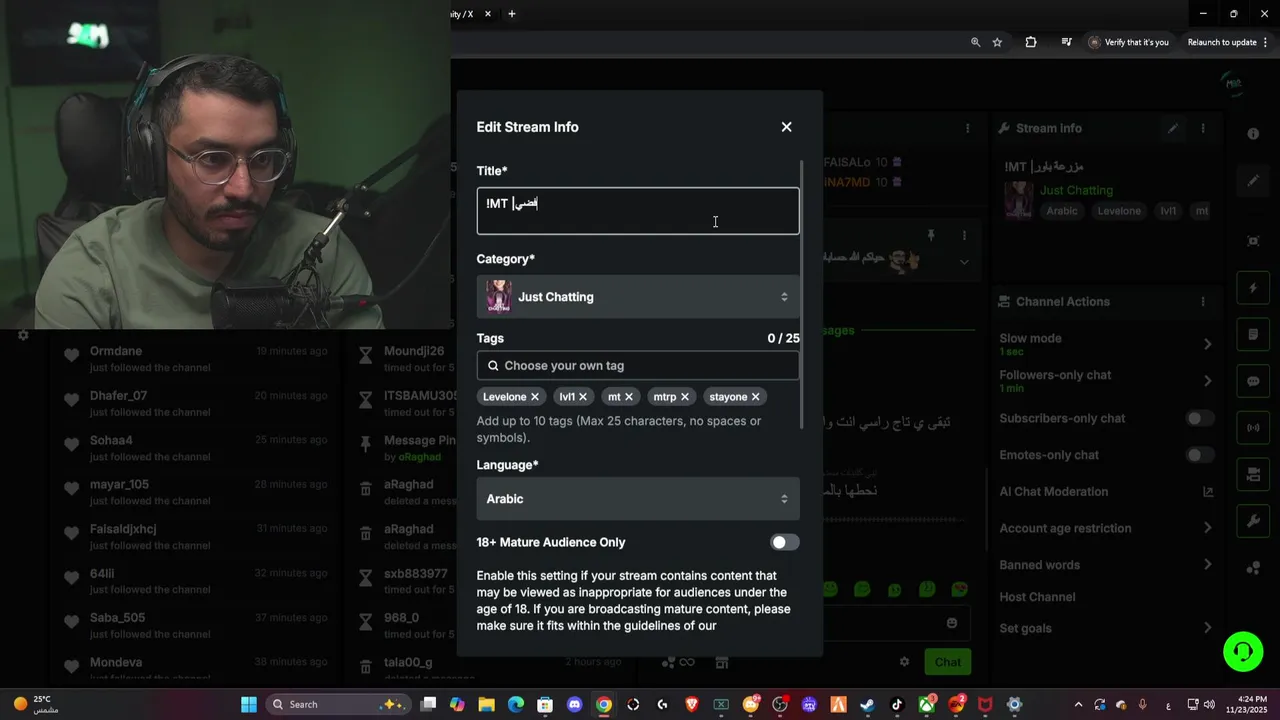This screenshot has height=720, width=1280.
Task: Click the focus frame icon in right sidebar
Action: [x=1253, y=241]
